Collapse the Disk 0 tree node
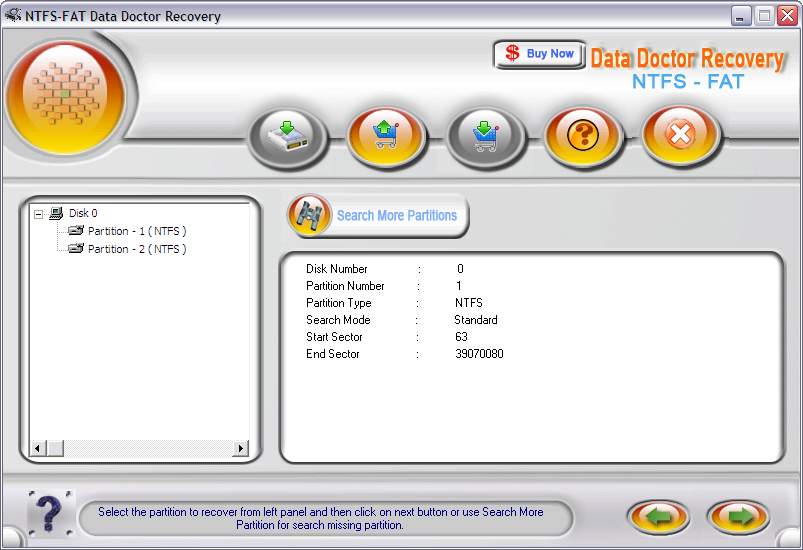803x550 pixels. (x=38, y=214)
